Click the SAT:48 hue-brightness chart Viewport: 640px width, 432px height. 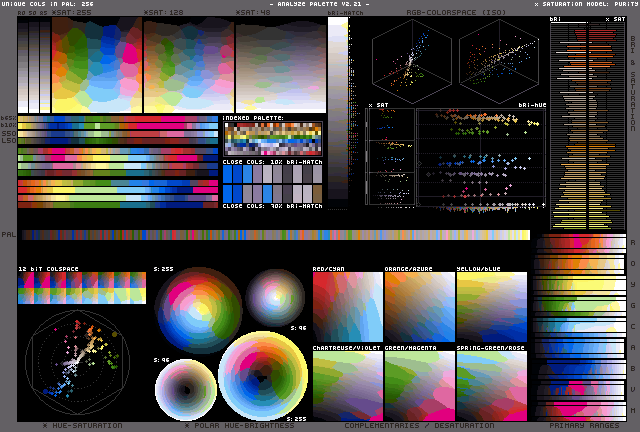pos(280,65)
